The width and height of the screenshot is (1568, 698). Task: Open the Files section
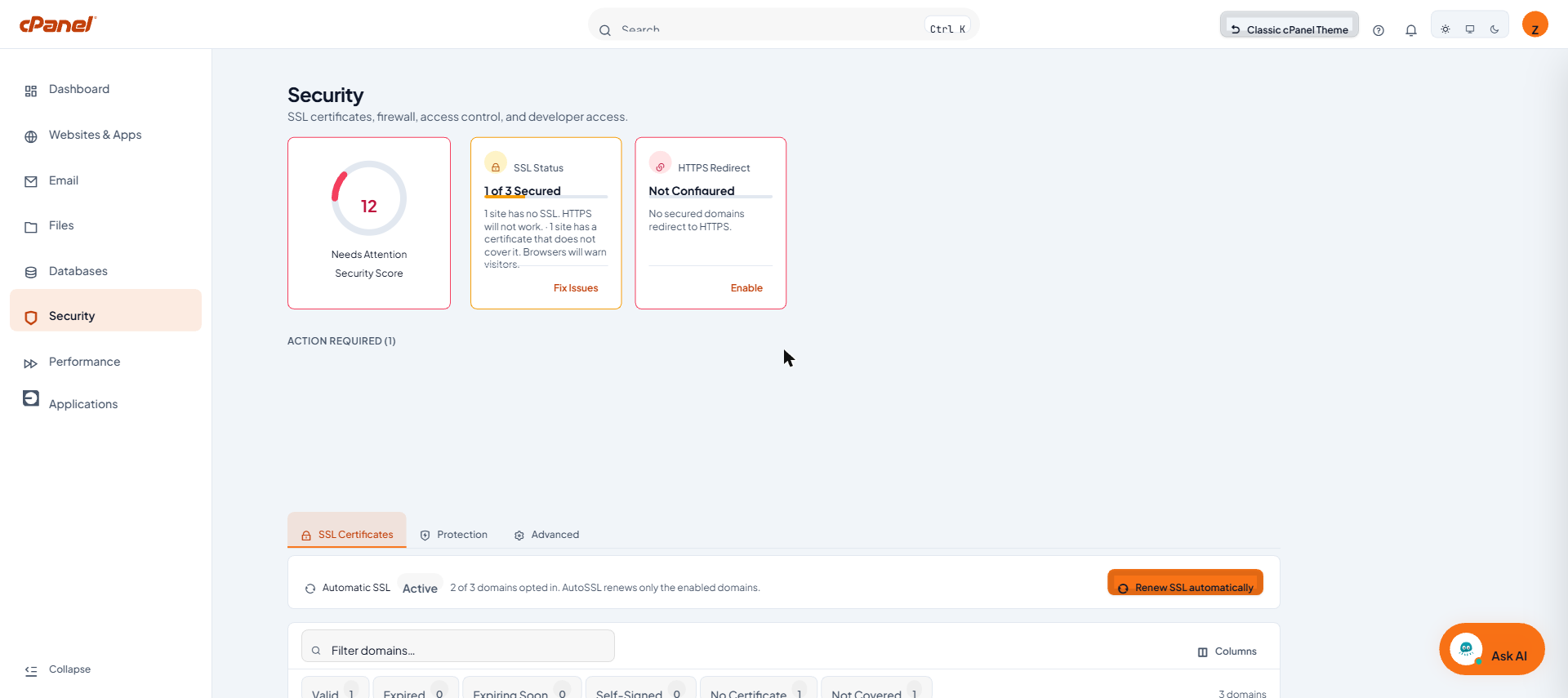point(105,226)
